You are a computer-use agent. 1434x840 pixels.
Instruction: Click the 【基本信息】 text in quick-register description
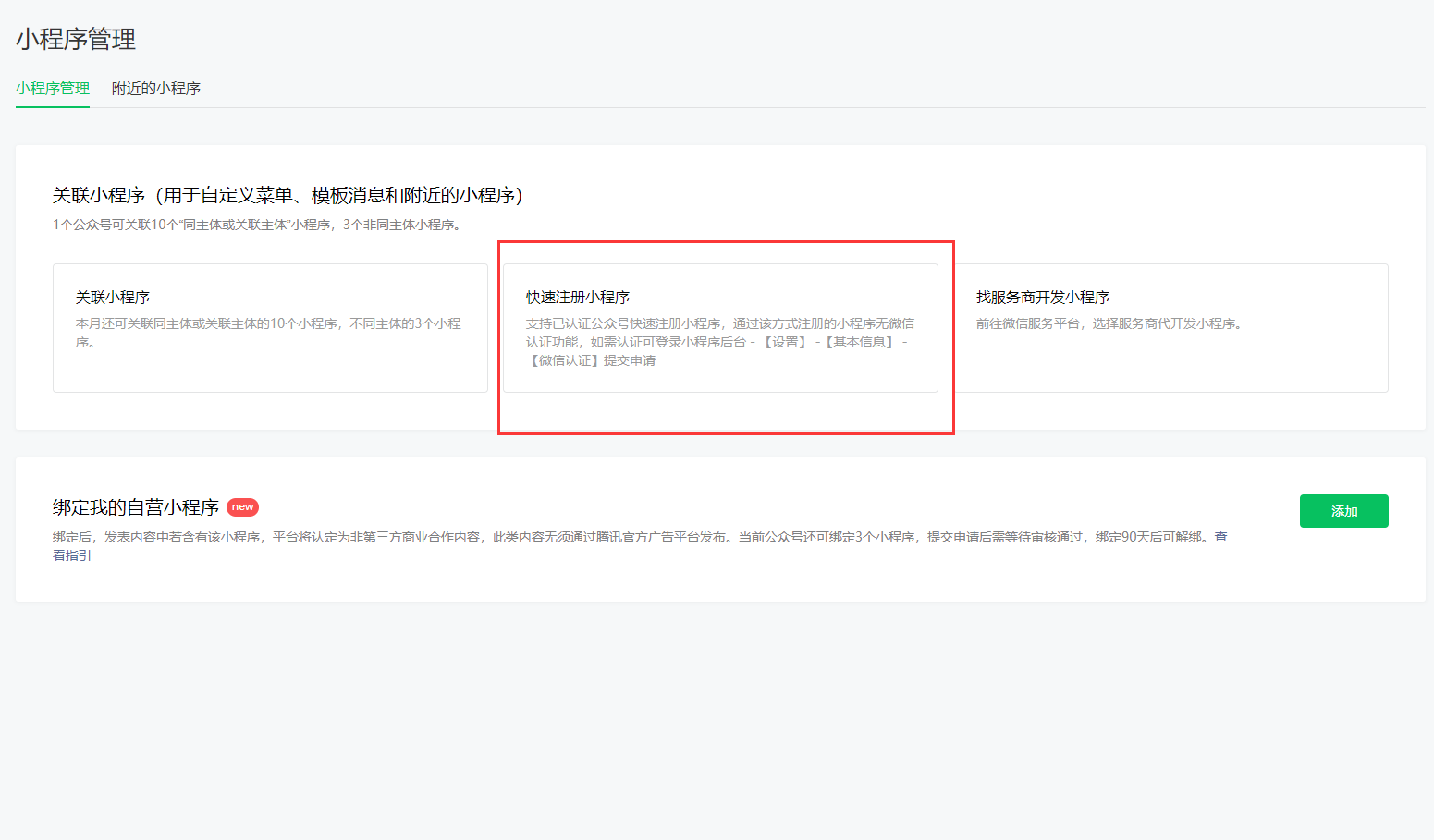click(860, 343)
